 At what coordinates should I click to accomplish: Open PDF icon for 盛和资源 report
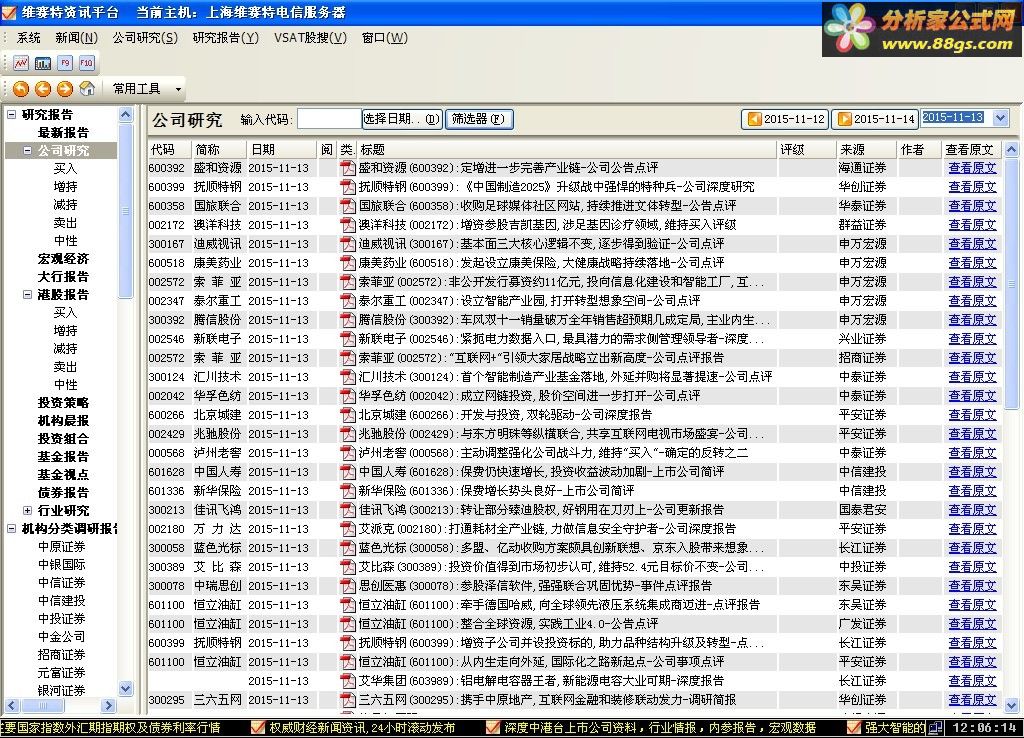(x=348, y=168)
